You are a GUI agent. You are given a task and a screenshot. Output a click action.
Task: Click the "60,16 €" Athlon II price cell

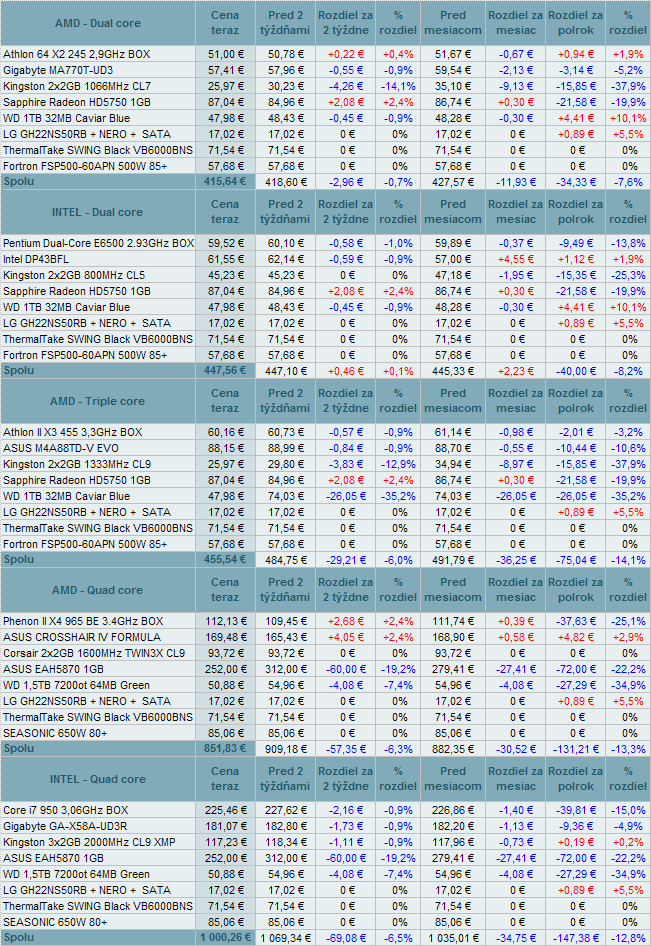point(226,432)
